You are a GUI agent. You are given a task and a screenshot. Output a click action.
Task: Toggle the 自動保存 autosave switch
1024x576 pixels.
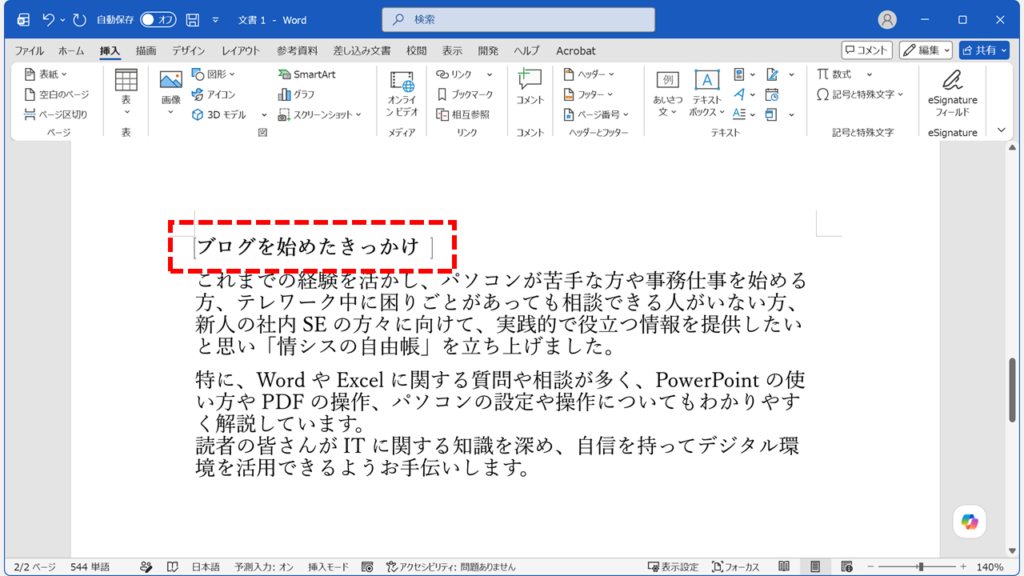[158, 20]
